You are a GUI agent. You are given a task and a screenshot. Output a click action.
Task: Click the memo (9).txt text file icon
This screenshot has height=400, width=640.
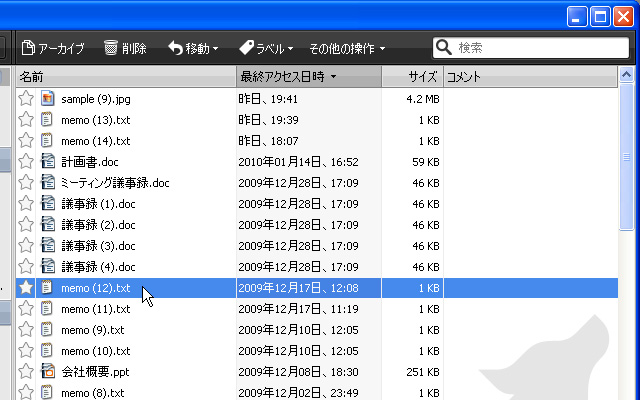(x=47, y=329)
